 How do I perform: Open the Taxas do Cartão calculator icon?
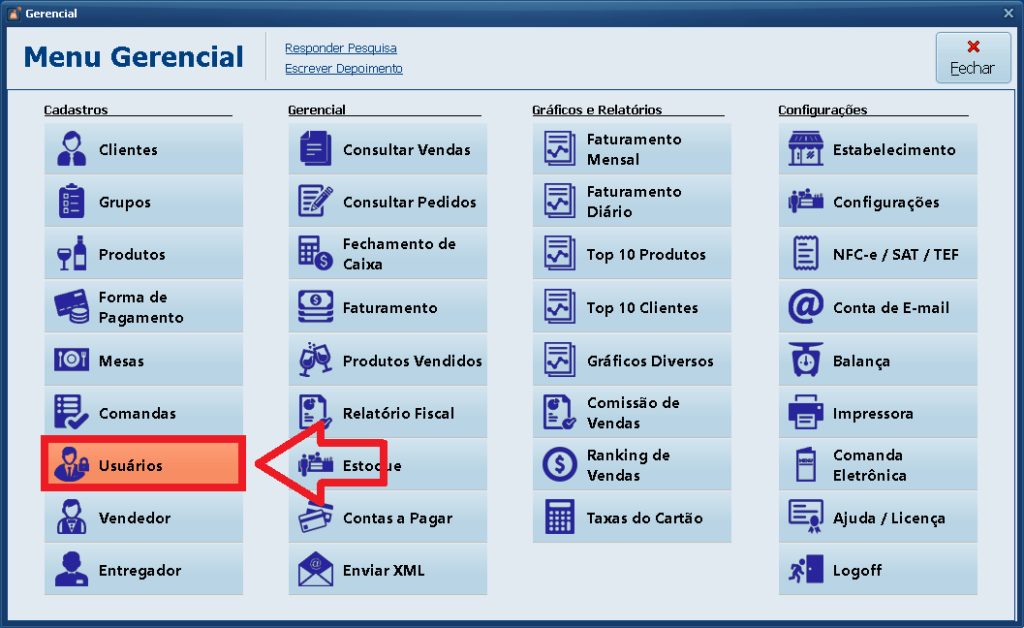click(x=559, y=517)
